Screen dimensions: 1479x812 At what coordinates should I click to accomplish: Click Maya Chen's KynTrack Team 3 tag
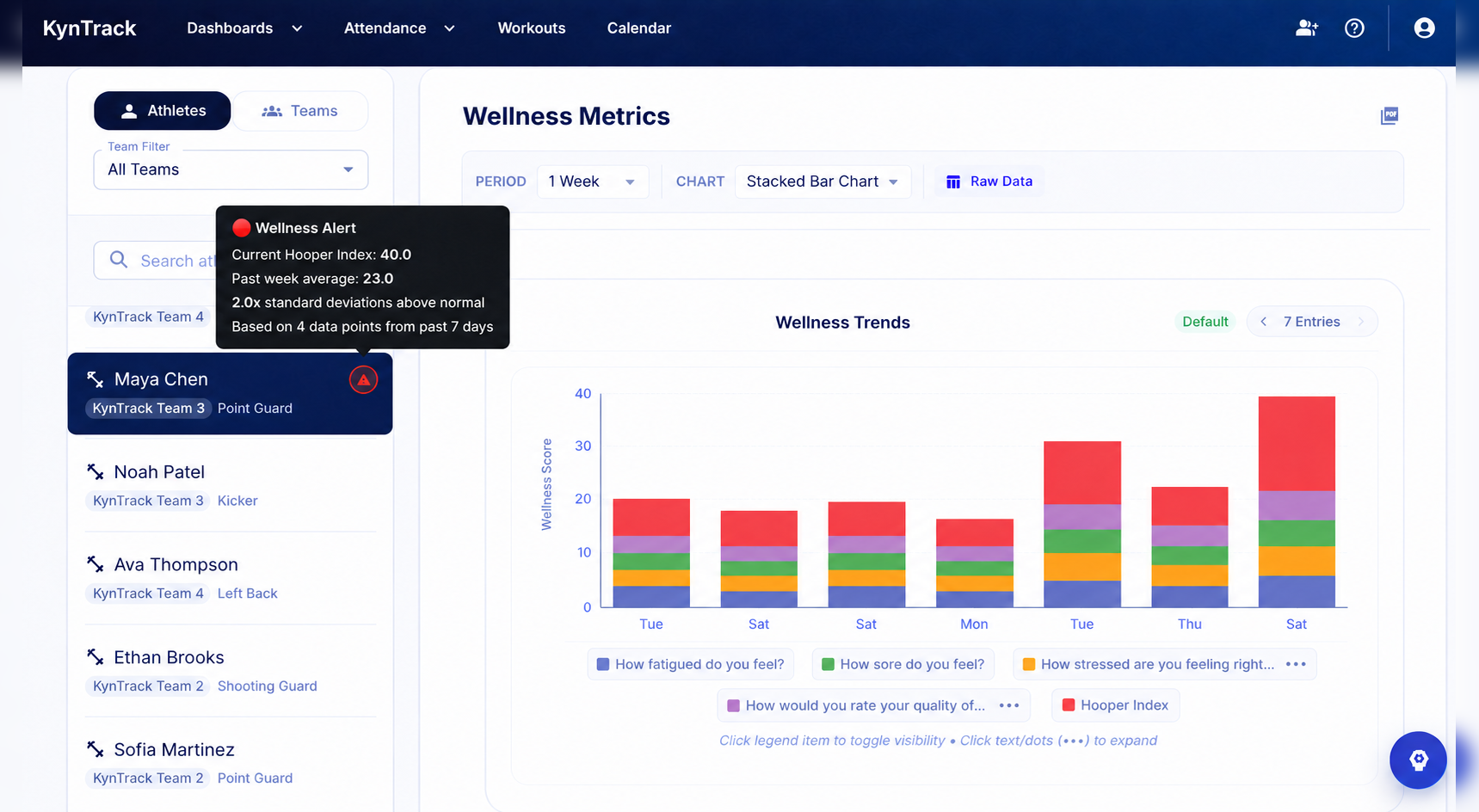tap(149, 409)
